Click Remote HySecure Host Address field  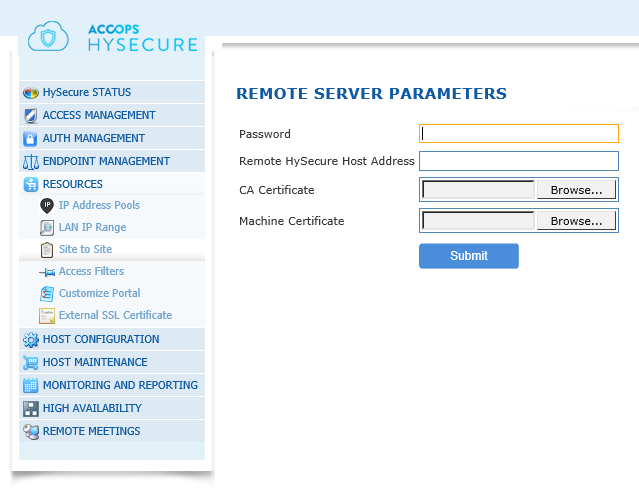tap(519, 161)
